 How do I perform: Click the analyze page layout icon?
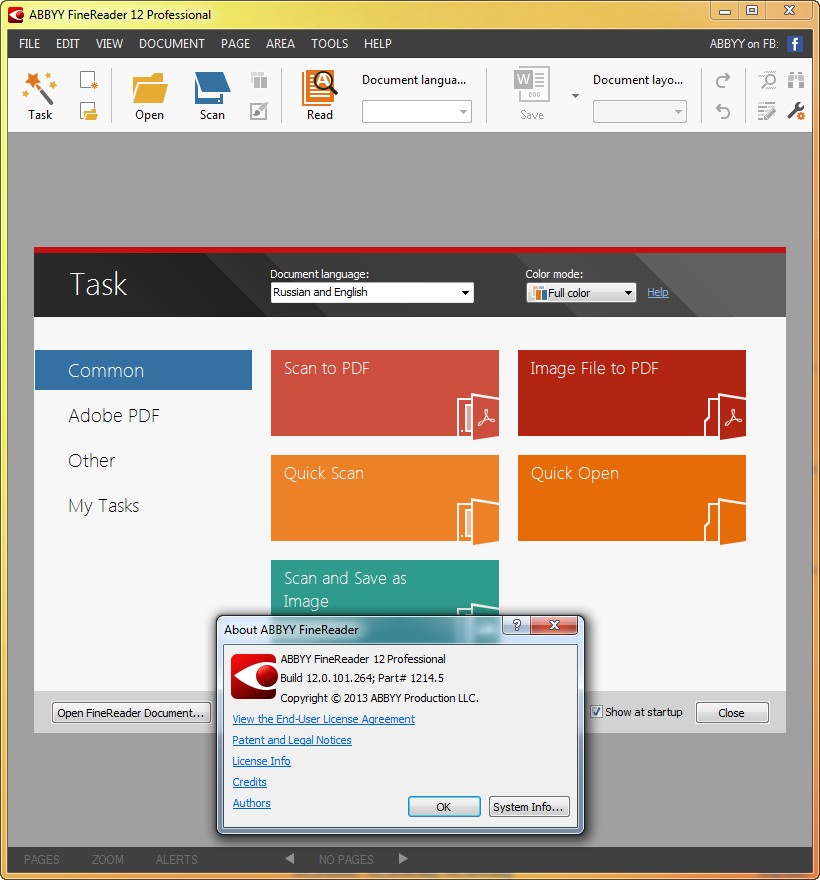click(259, 80)
